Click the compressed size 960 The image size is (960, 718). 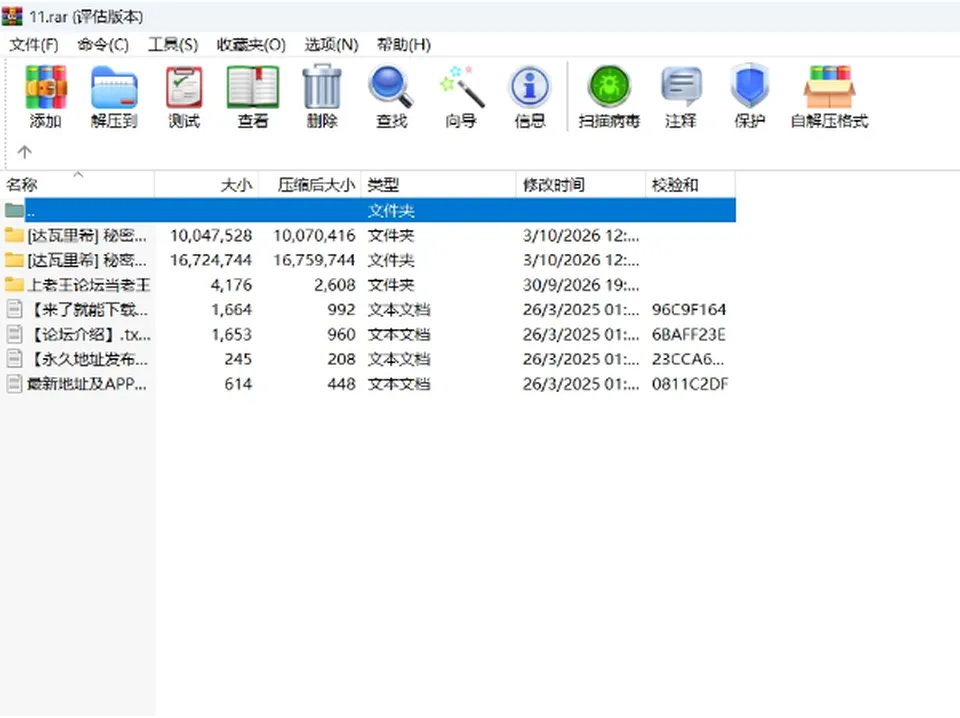(341, 334)
